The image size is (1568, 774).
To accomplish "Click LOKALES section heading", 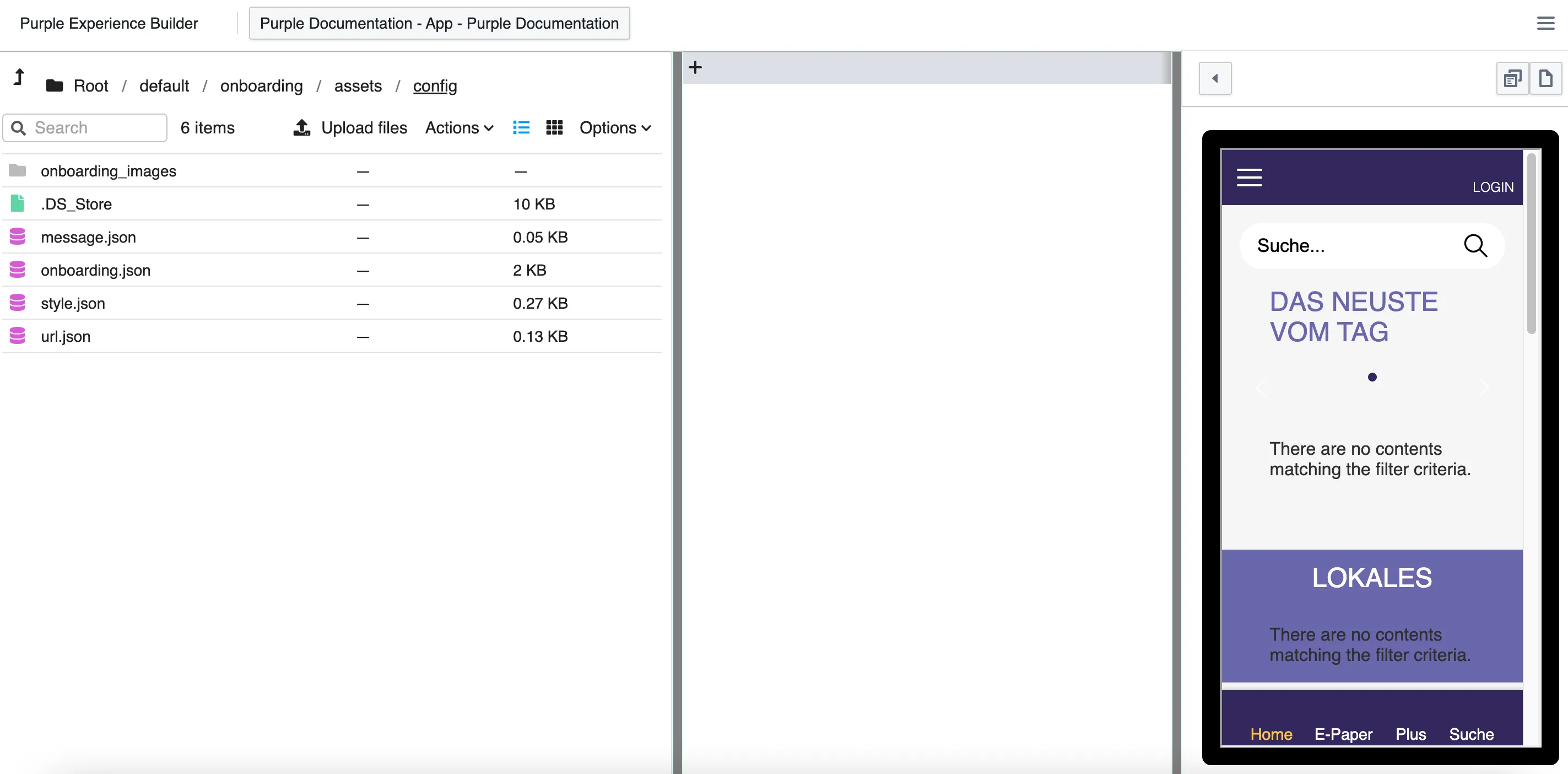I will pyautogui.click(x=1371, y=577).
